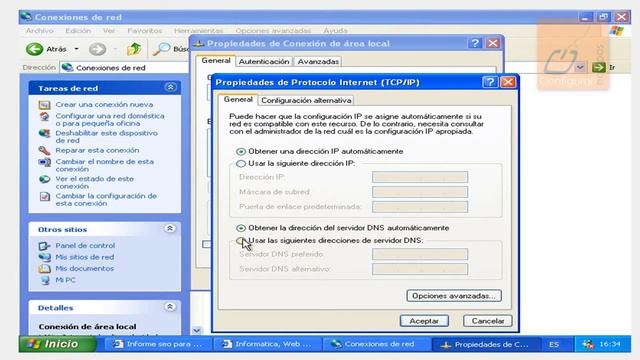This screenshot has height=360, width=640.
Task: Select Usar la siguiente dirección IP
Action: (241, 164)
